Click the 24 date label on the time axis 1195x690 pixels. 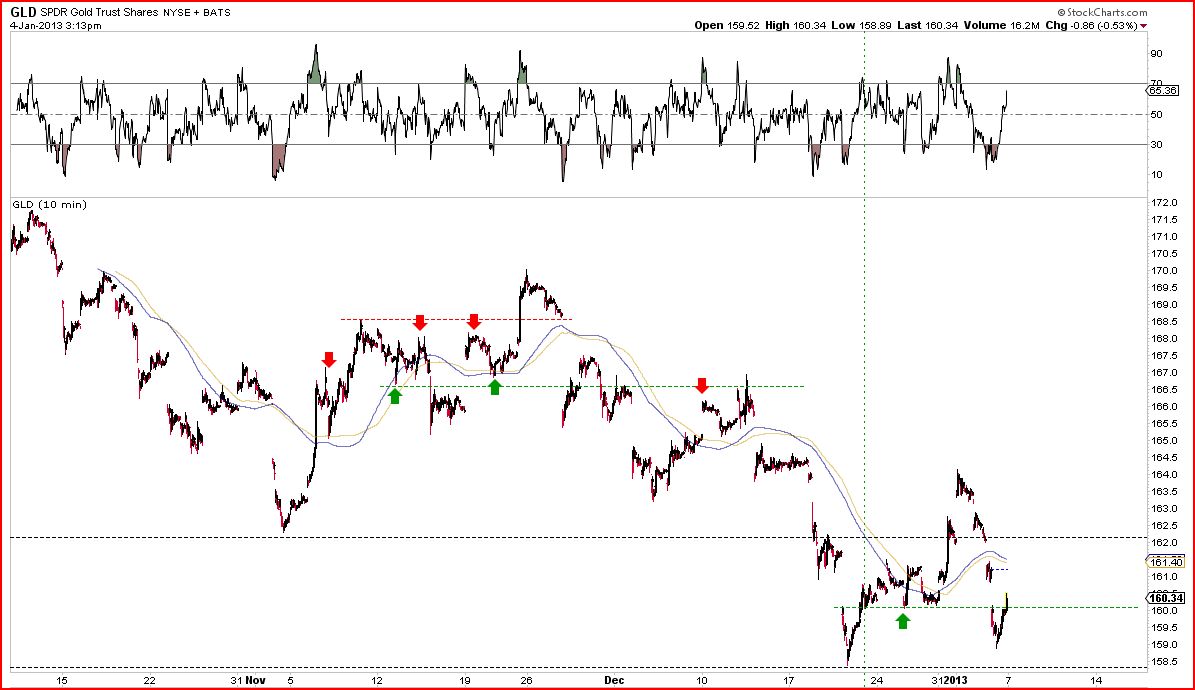(x=876, y=680)
